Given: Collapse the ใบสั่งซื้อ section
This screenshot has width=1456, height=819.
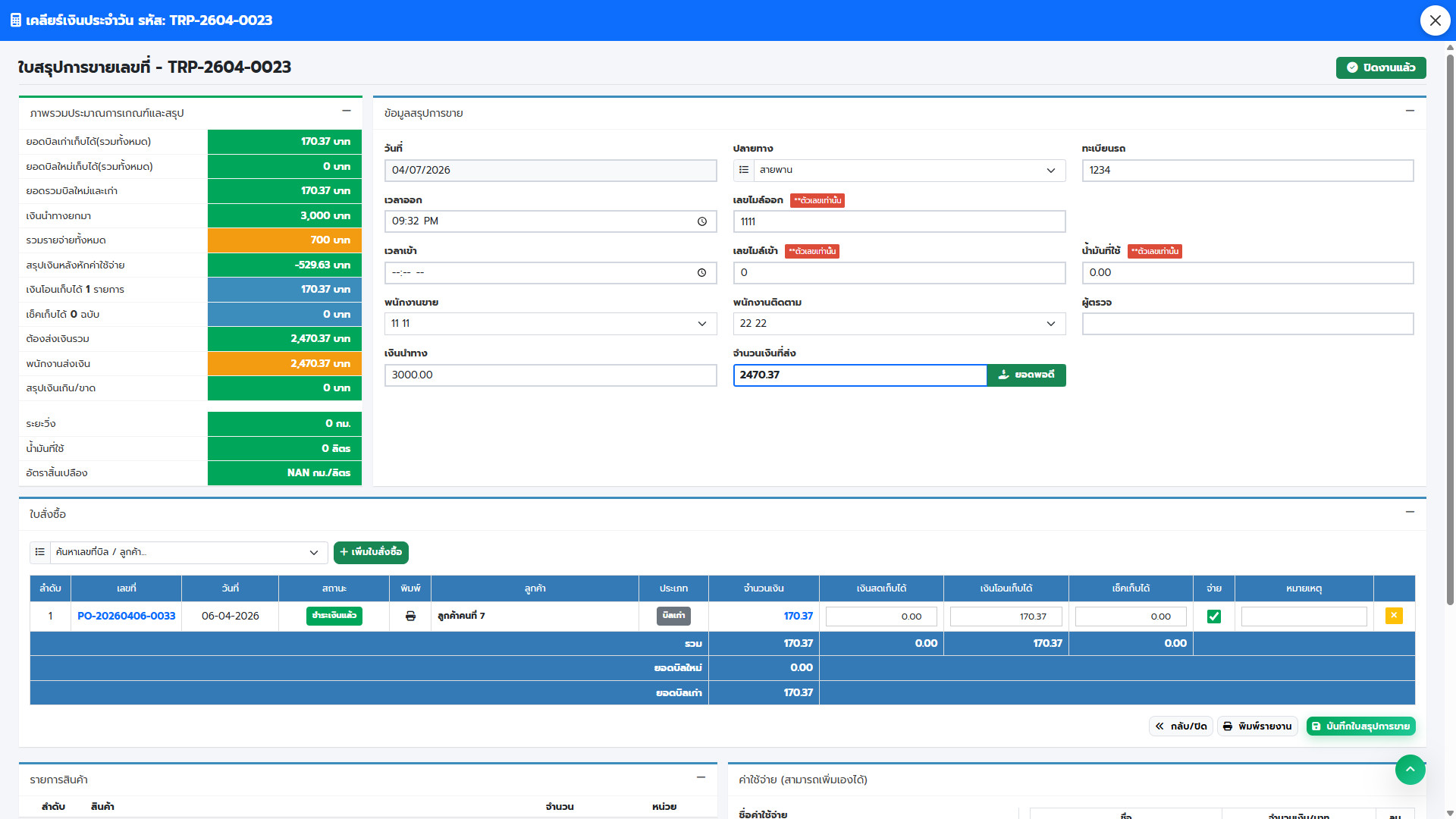Looking at the screenshot, I should (1410, 512).
